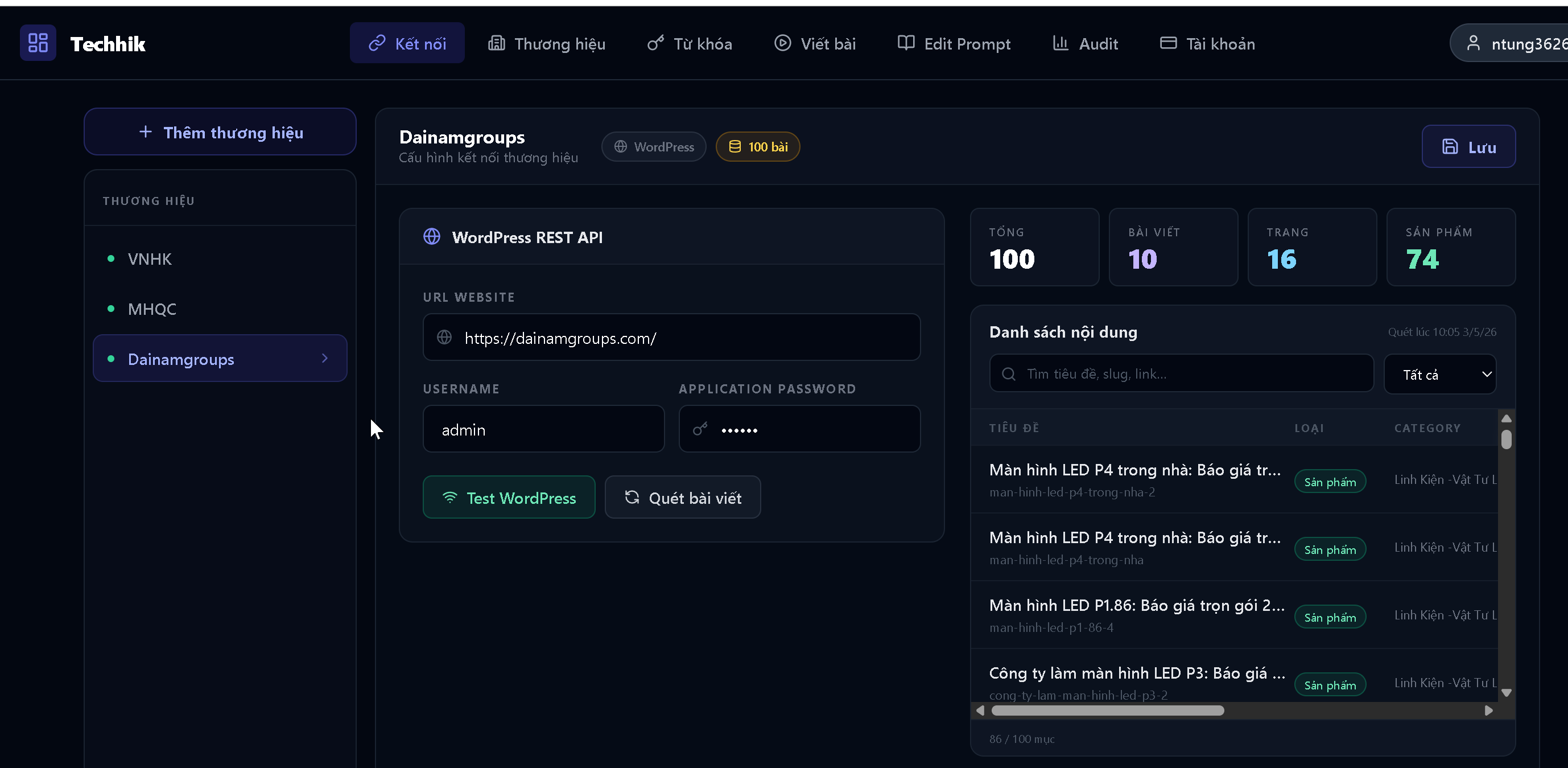
Task: Click the Bài viết 10 stat card
Action: (x=1174, y=247)
